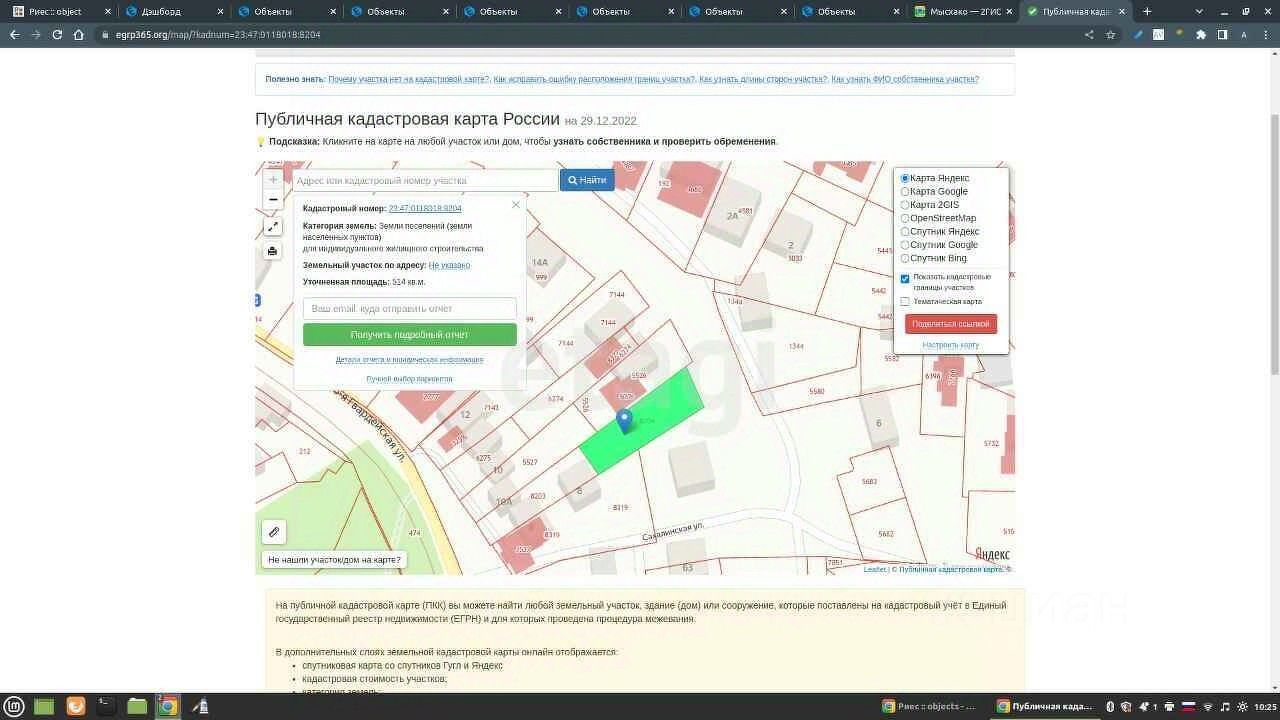This screenshot has width=1280, height=720.
Task: Click the address or cadastral number search field
Action: point(425,180)
